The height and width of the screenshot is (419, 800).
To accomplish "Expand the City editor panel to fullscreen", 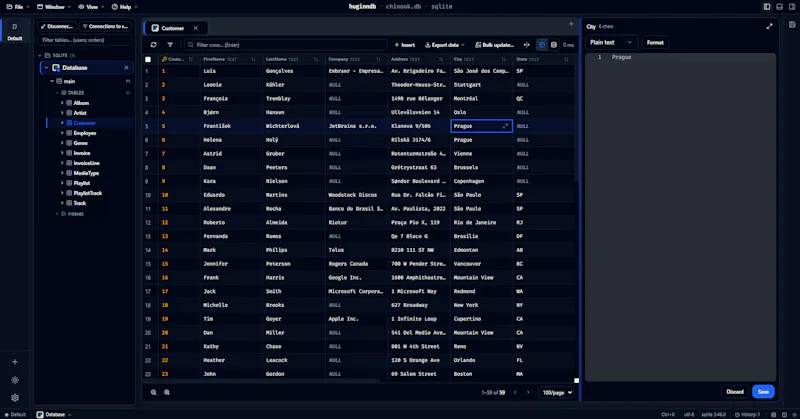I will tap(769, 27).
